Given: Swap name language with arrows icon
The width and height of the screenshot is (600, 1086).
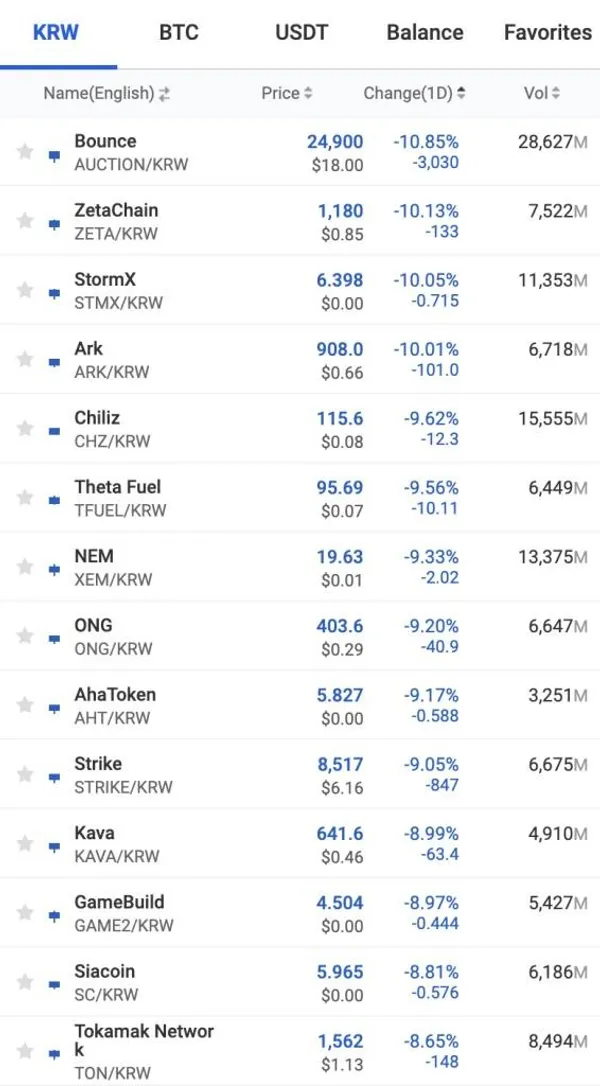Looking at the screenshot, I should pyautogui.click(x=164, y=94).
